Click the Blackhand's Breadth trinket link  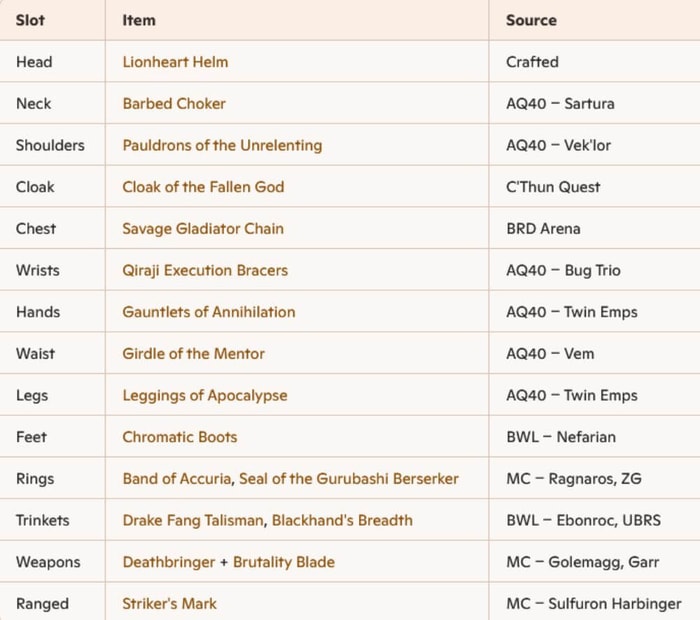342,521
